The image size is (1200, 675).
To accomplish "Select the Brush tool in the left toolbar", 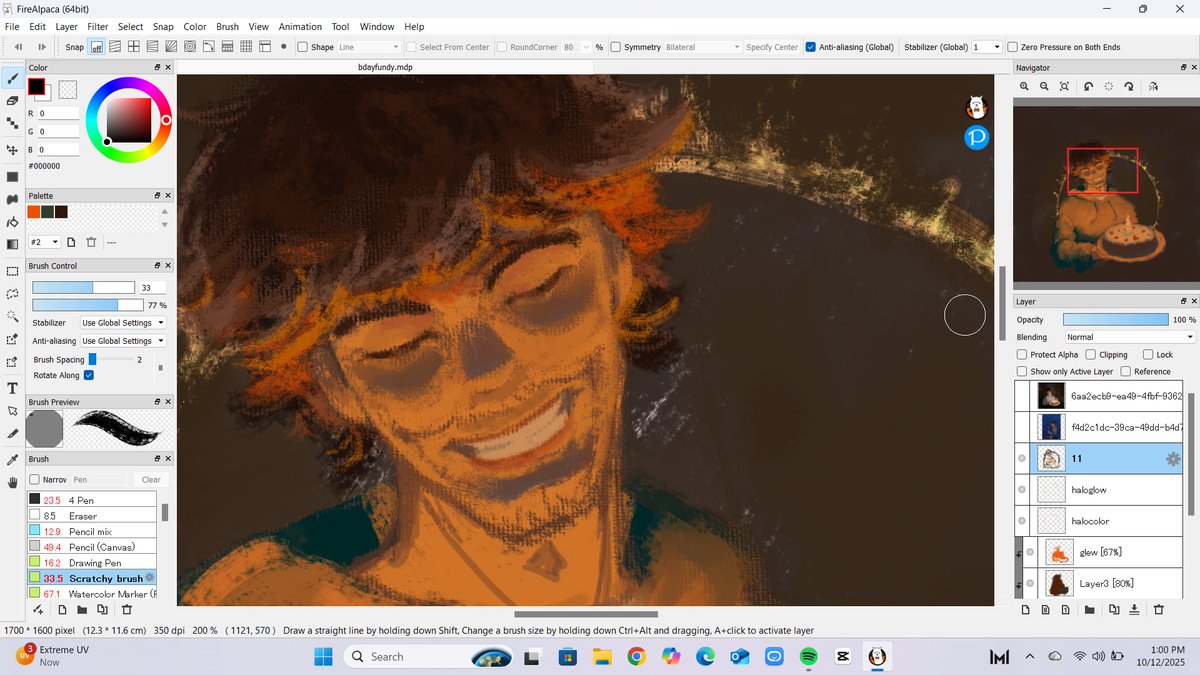I will tap(12, 77).
